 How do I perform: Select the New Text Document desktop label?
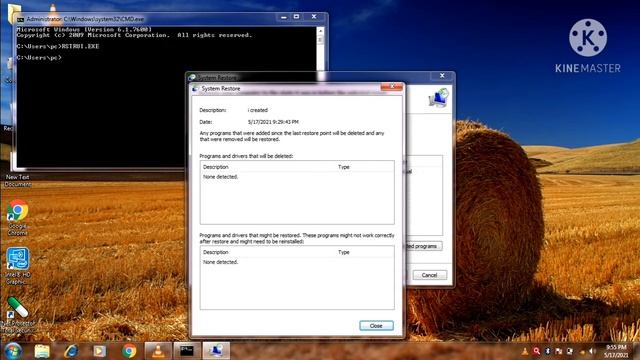tap(18, 180)
